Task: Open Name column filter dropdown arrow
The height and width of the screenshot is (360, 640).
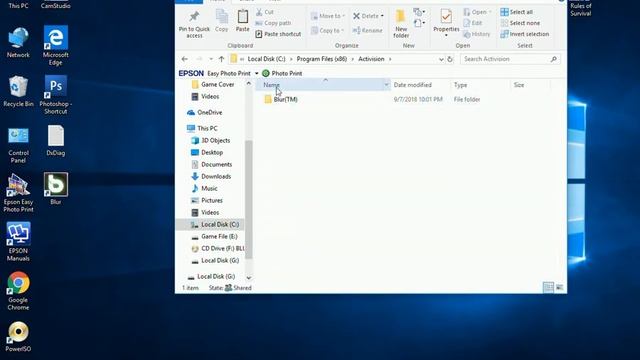Action: 386,85
